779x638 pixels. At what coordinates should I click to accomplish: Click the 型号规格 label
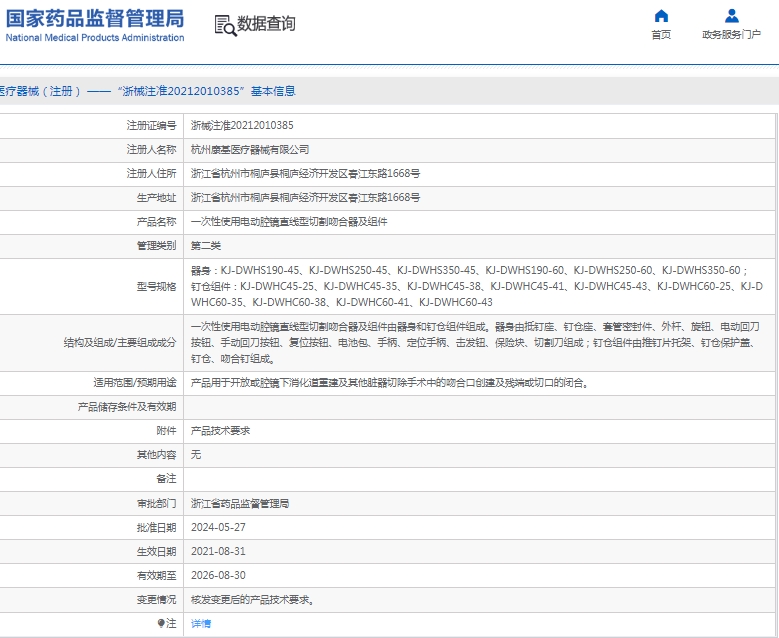(x=156, y=287)
